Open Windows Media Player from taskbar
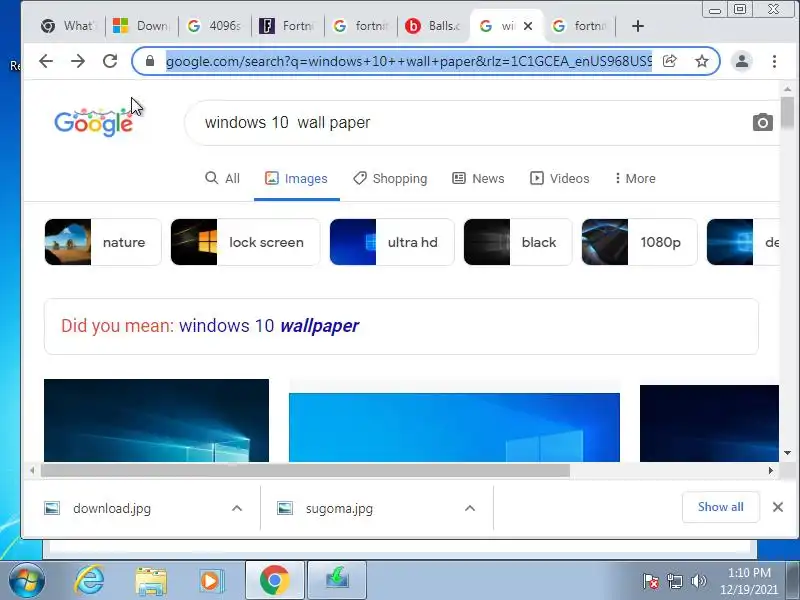The width and height of the screenshot is (800, 600). (211, 581)
